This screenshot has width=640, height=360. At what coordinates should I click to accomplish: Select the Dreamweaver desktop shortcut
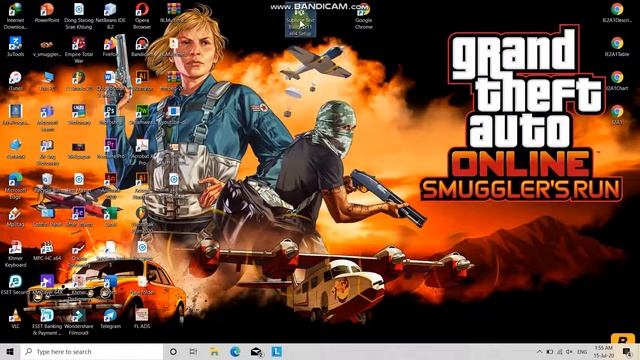(x=142, y=114)
